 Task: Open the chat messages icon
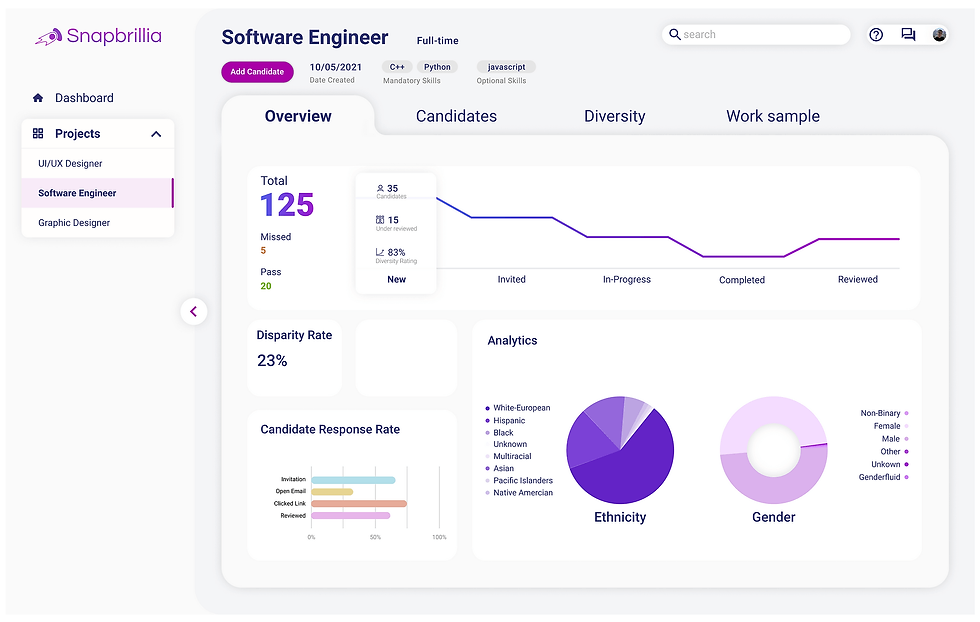point(908,34)
